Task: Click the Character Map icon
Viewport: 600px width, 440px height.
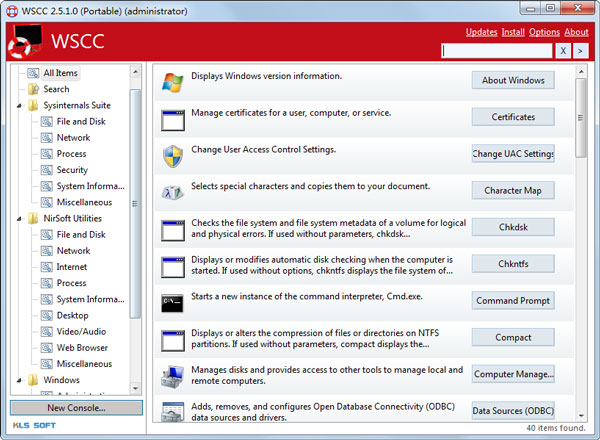Action: click(173, 192)
